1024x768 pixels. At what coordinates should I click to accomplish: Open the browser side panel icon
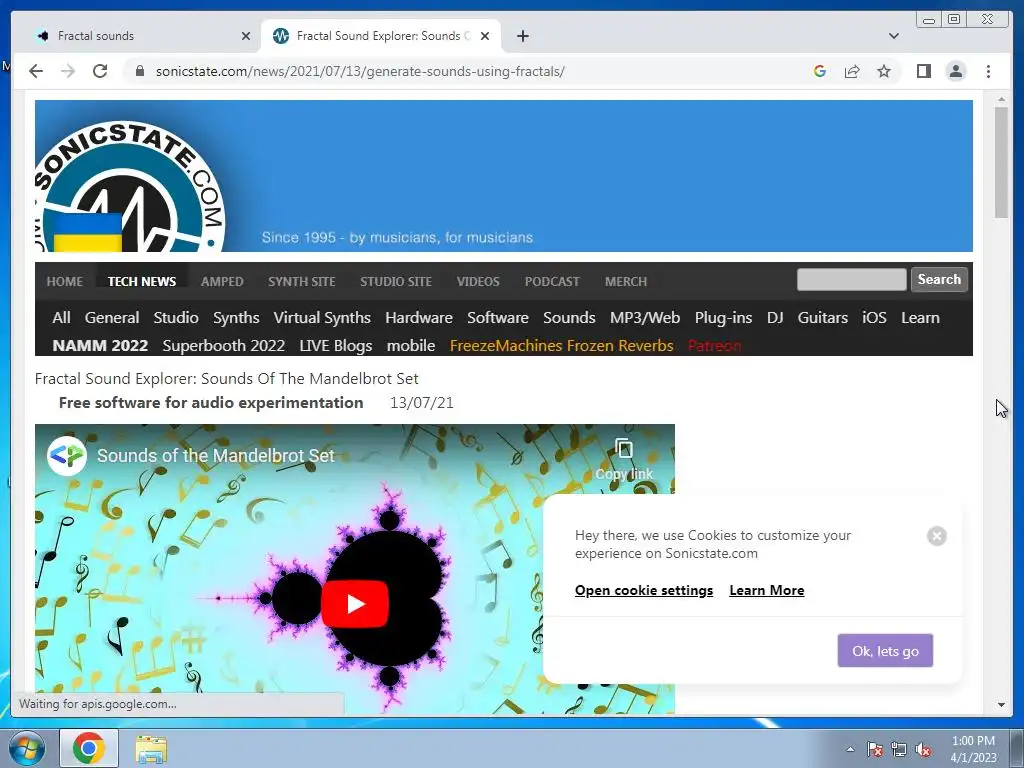923,71
